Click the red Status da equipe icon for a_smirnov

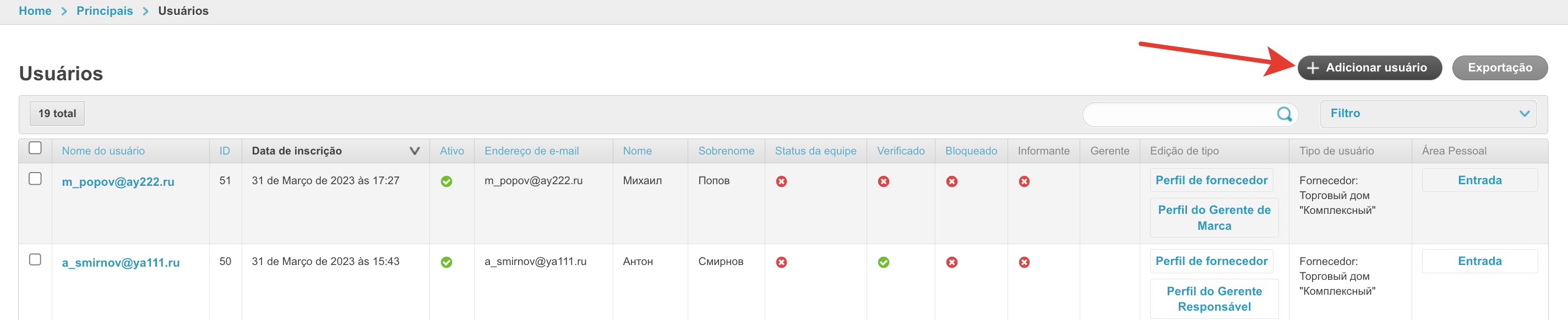tap(781, 262)
